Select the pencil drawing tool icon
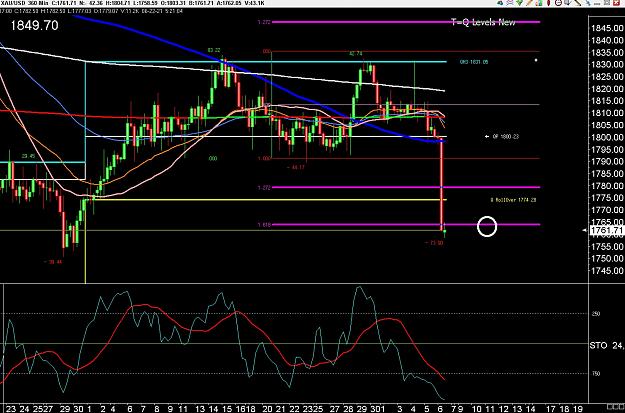This screenshot has width=625, height=413. click(529, 3)
